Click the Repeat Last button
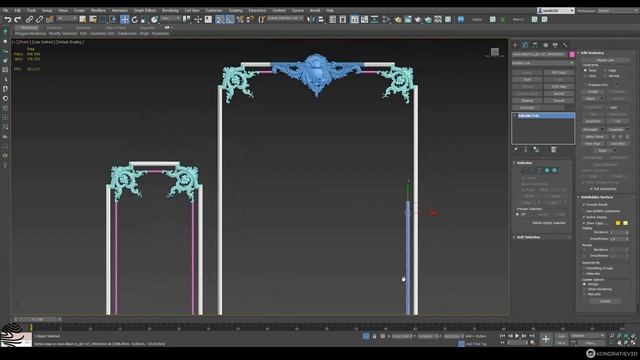This screenshot has width=640, height=360. pyautogui.click(x=605, y=60)
